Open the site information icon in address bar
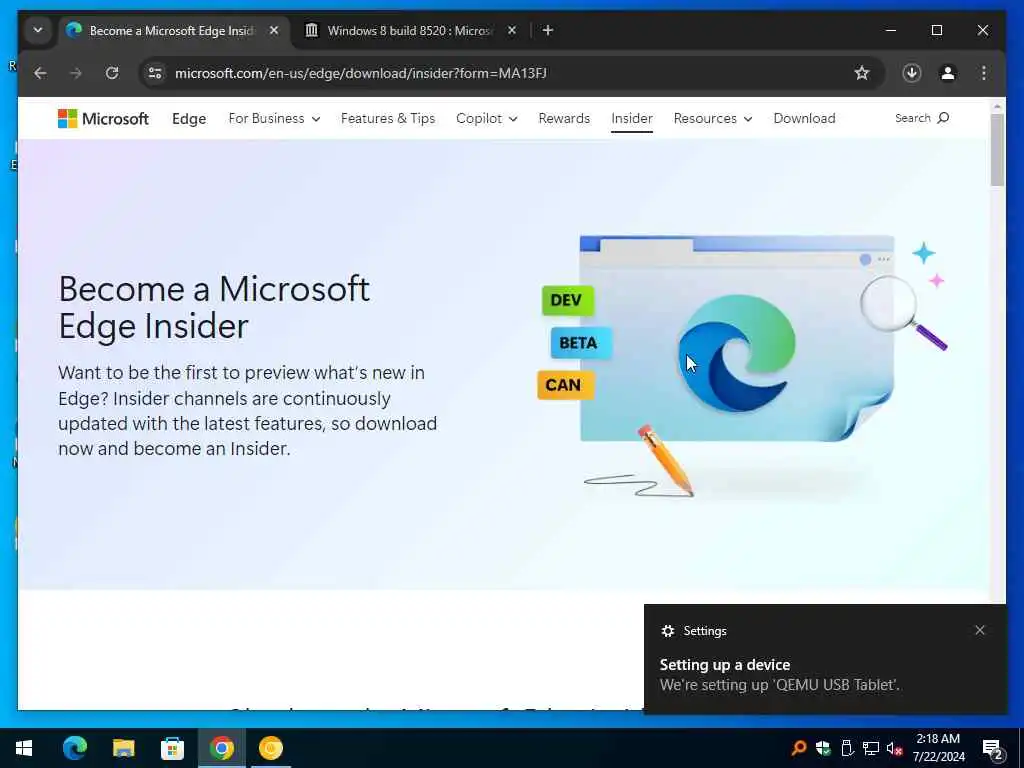Screen dimensions: 1024x768 click(x=155, y=73)
